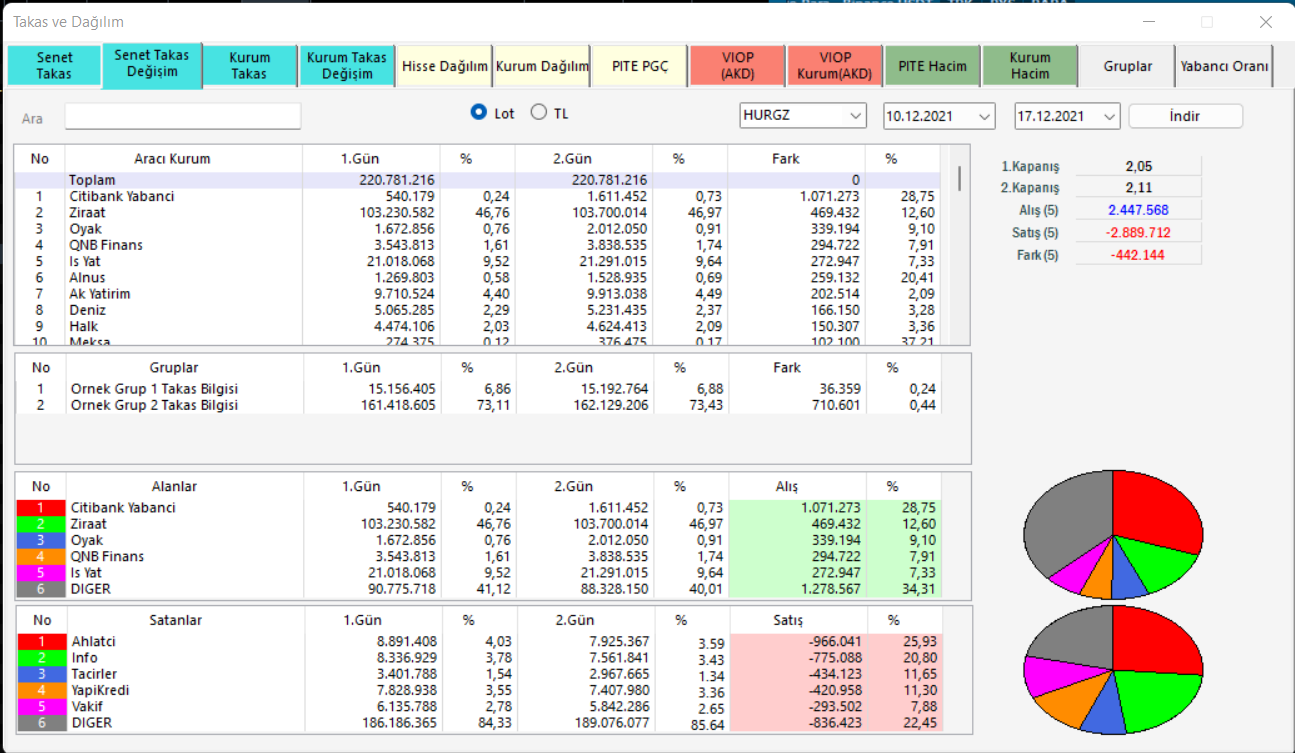The image size is (1295, 753).
Task: Open the VIOP (AKD) tab
Action: [x=737, y=66]
